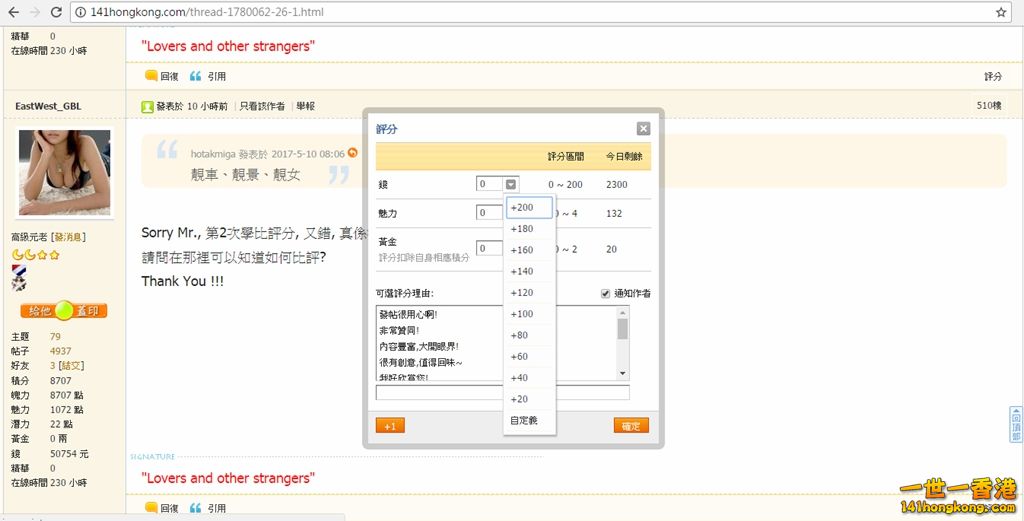This screenshot has width=1024, height=521.
Task: Click the 引用 quote icon at bottom
Action: [196, 508]
